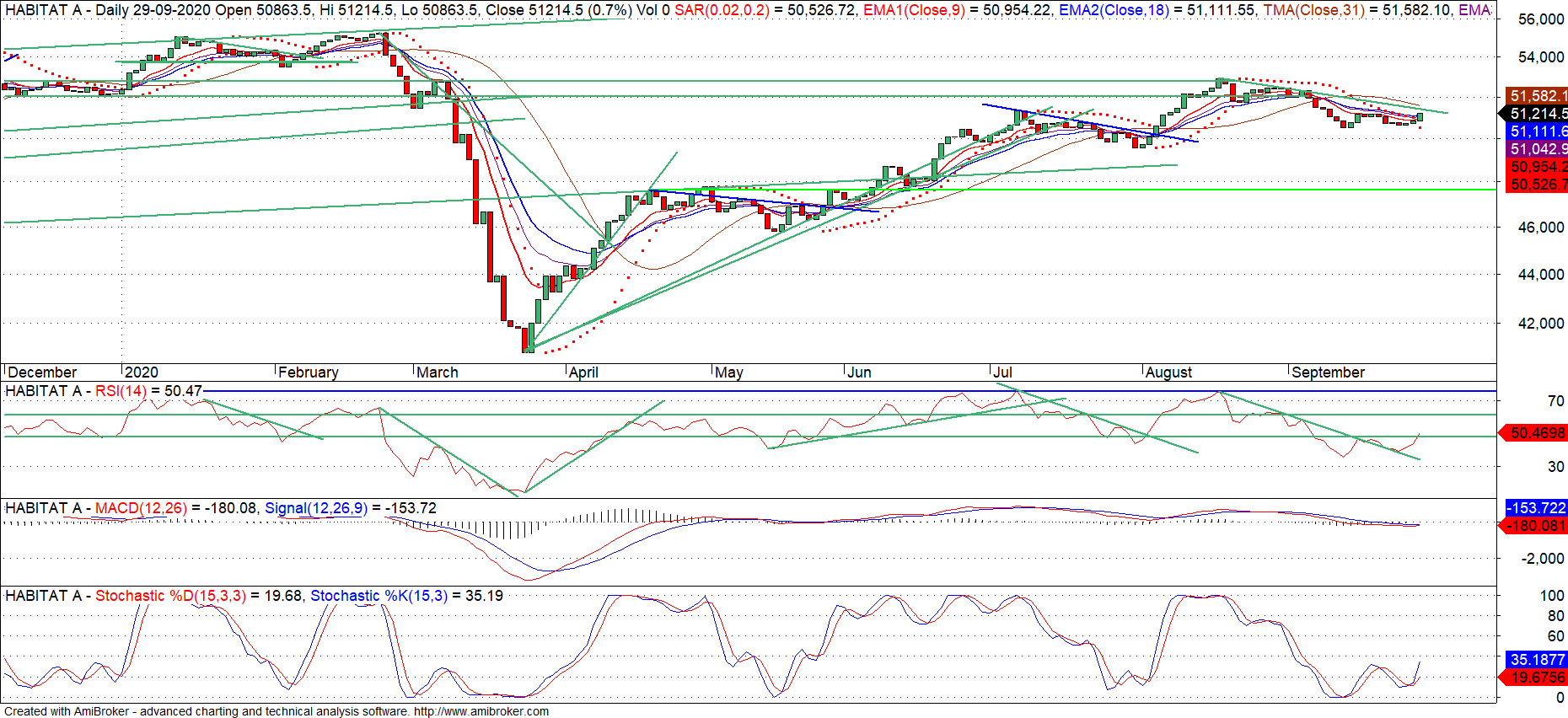Click the 51,582.1 brown price tag

pos(1538,96)
